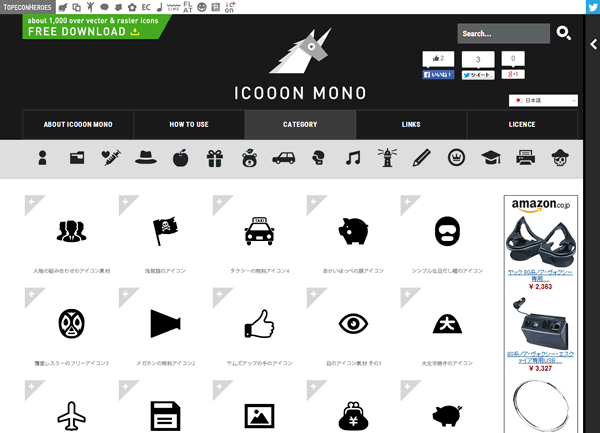
Task: Open the thumbs up hand icon
Action: click(259, 324)
